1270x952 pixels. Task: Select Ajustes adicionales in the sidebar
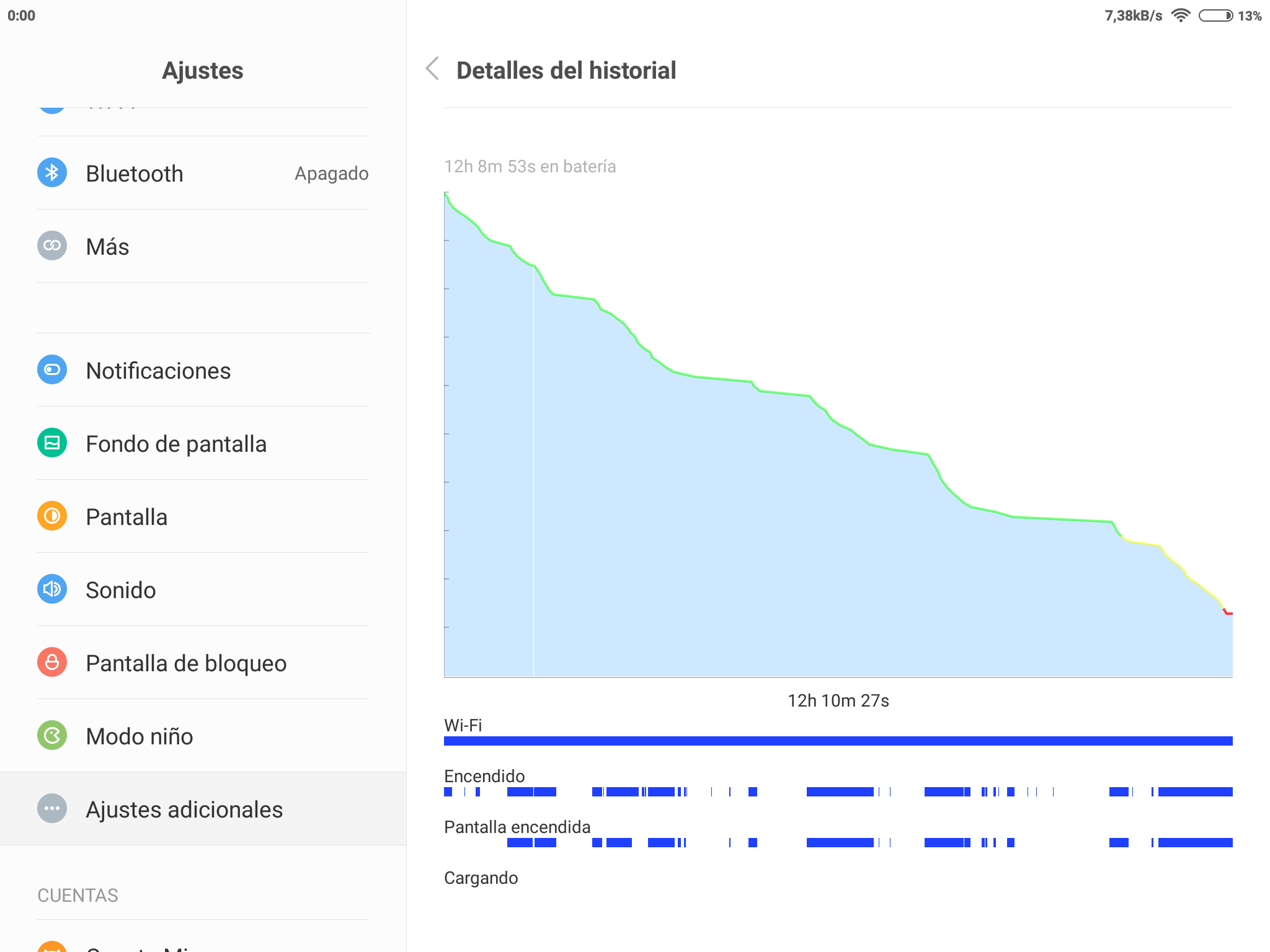tap(203, 809)
